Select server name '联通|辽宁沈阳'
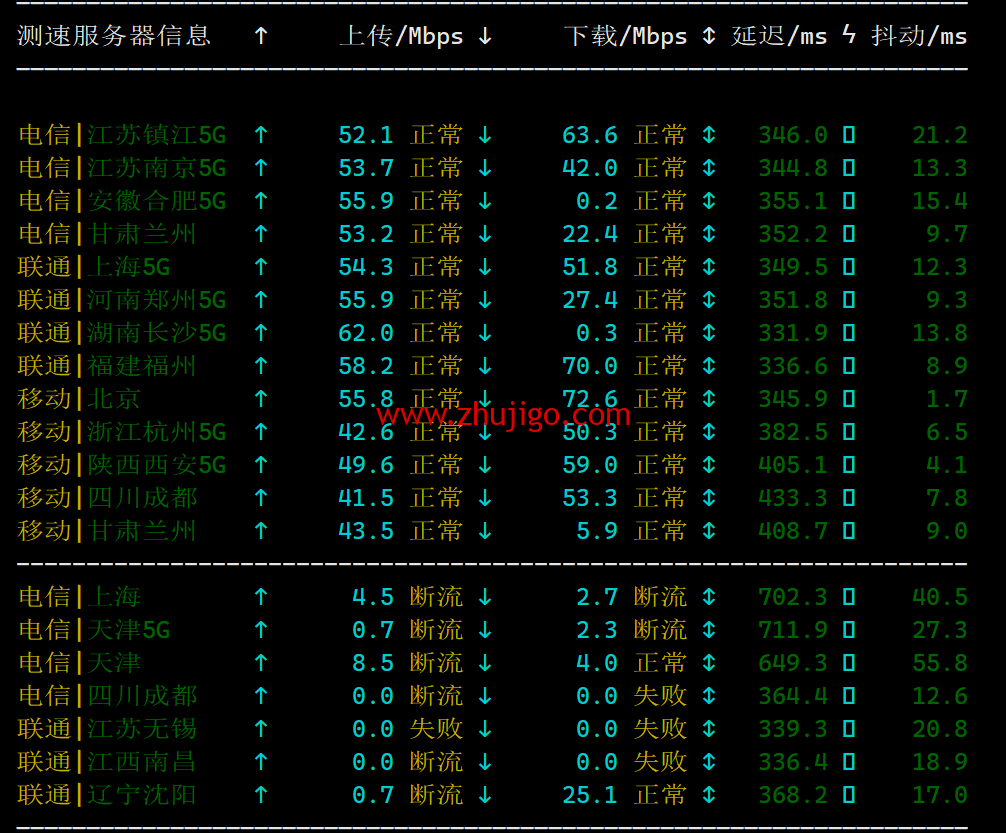Viewport: 1006px width, 833px height. click(x=107, y=795)
